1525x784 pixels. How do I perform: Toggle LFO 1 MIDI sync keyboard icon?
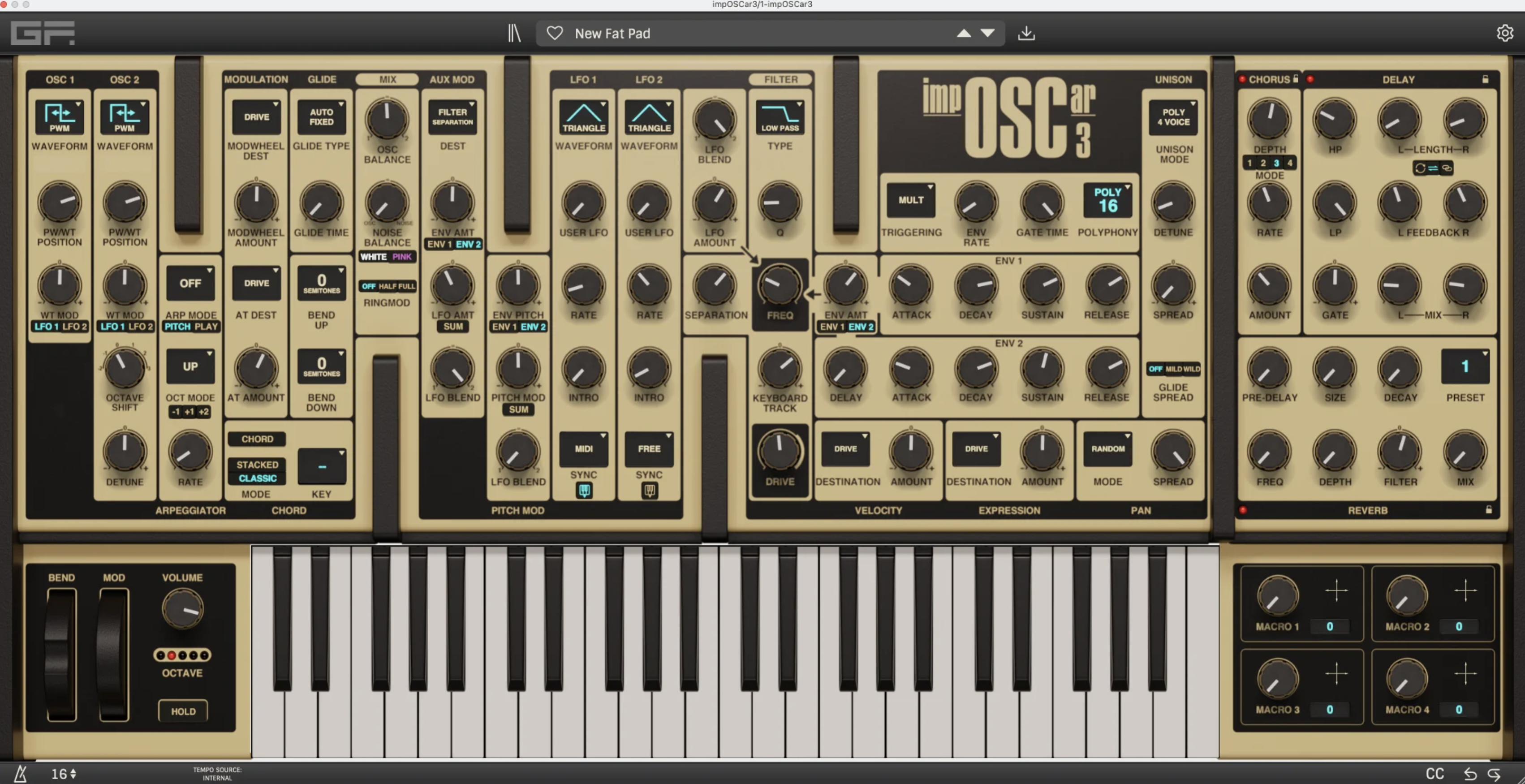584,490
